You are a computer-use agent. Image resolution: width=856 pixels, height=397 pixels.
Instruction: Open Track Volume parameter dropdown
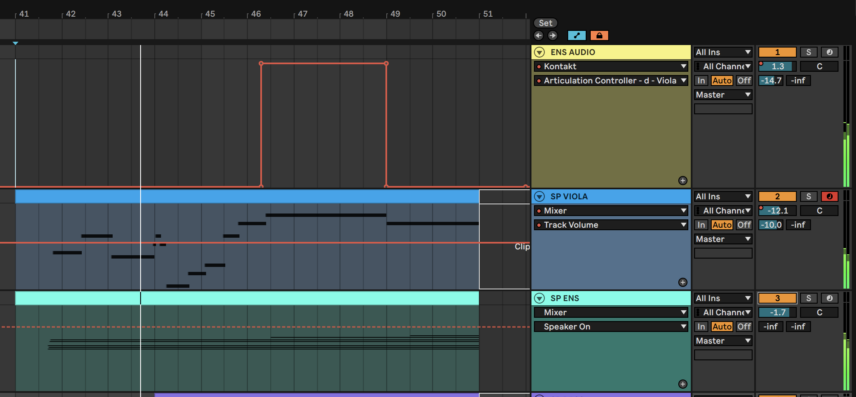pos(611,225)
